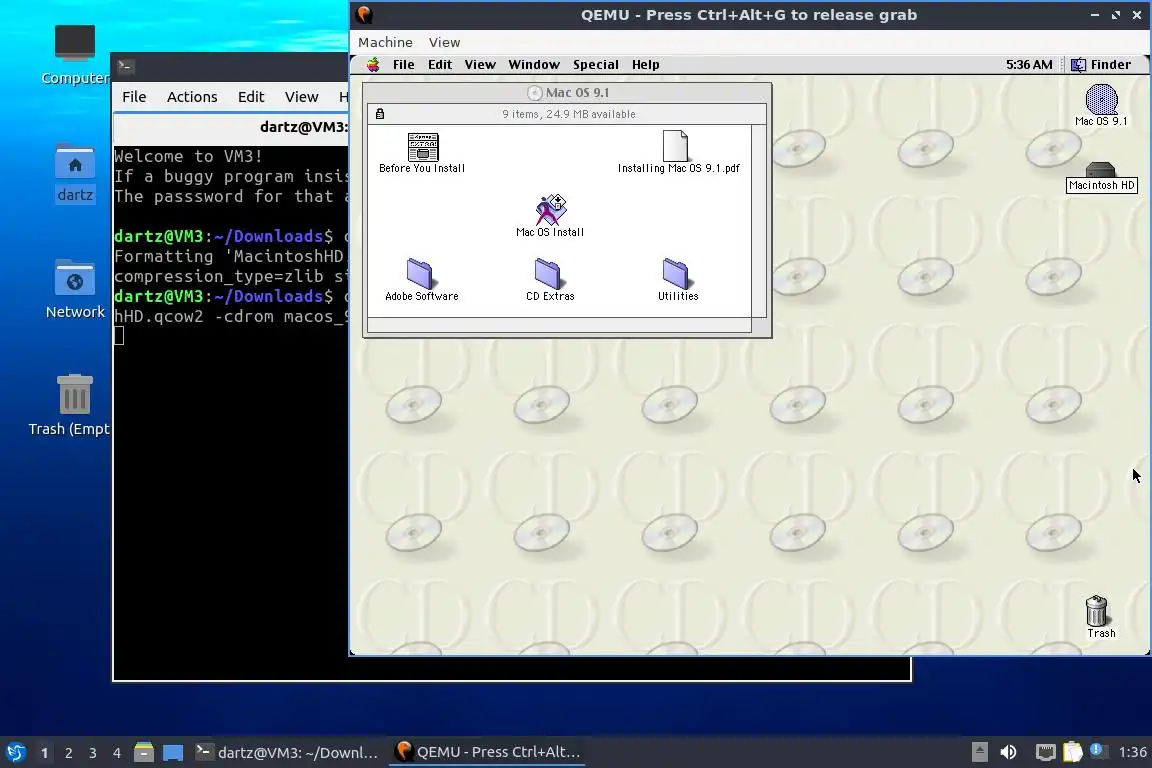
Task: Select the Installing Mac OS 9.1.pdf file
Action: pos(675,146)
